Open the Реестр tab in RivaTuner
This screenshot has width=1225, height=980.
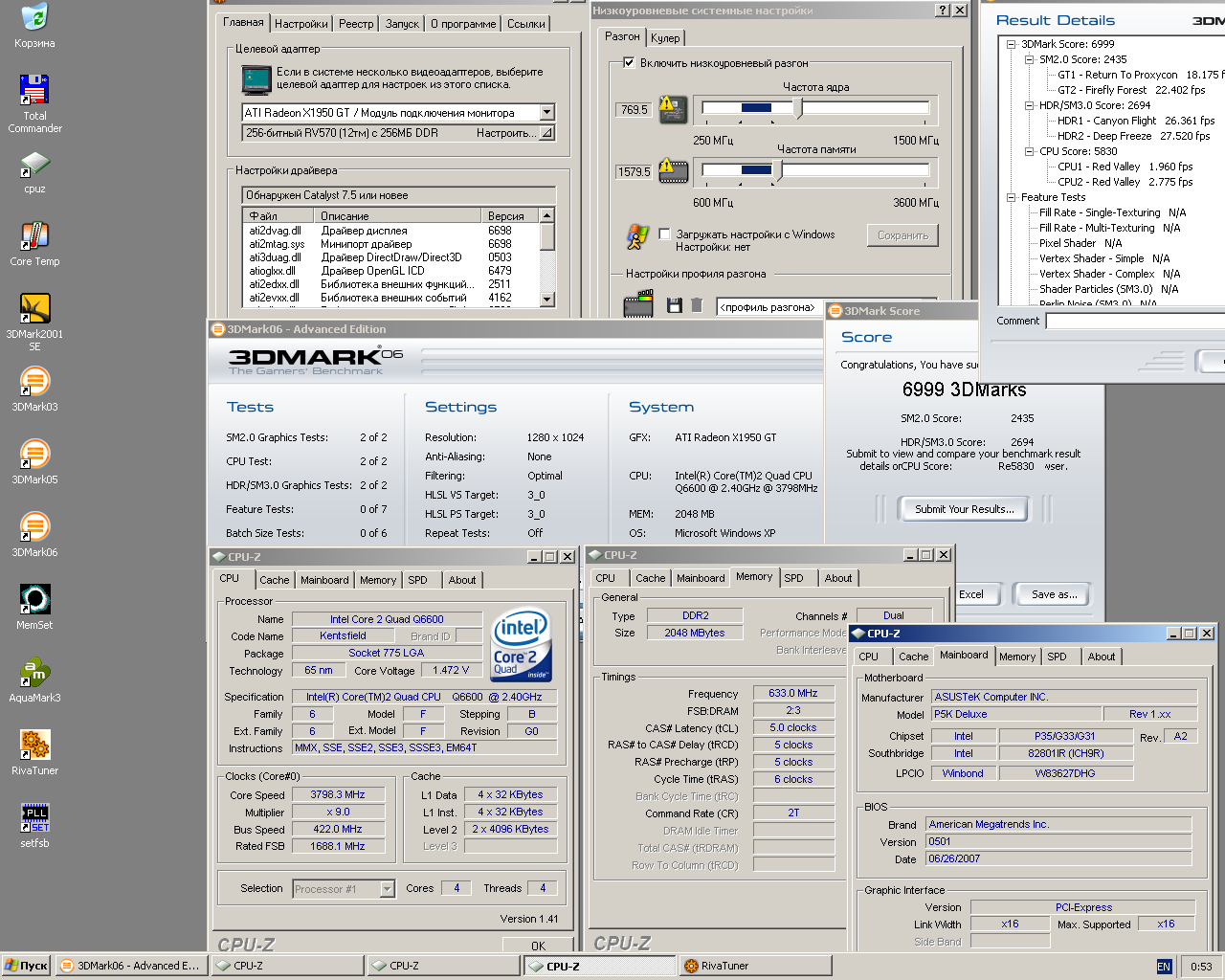356,24
